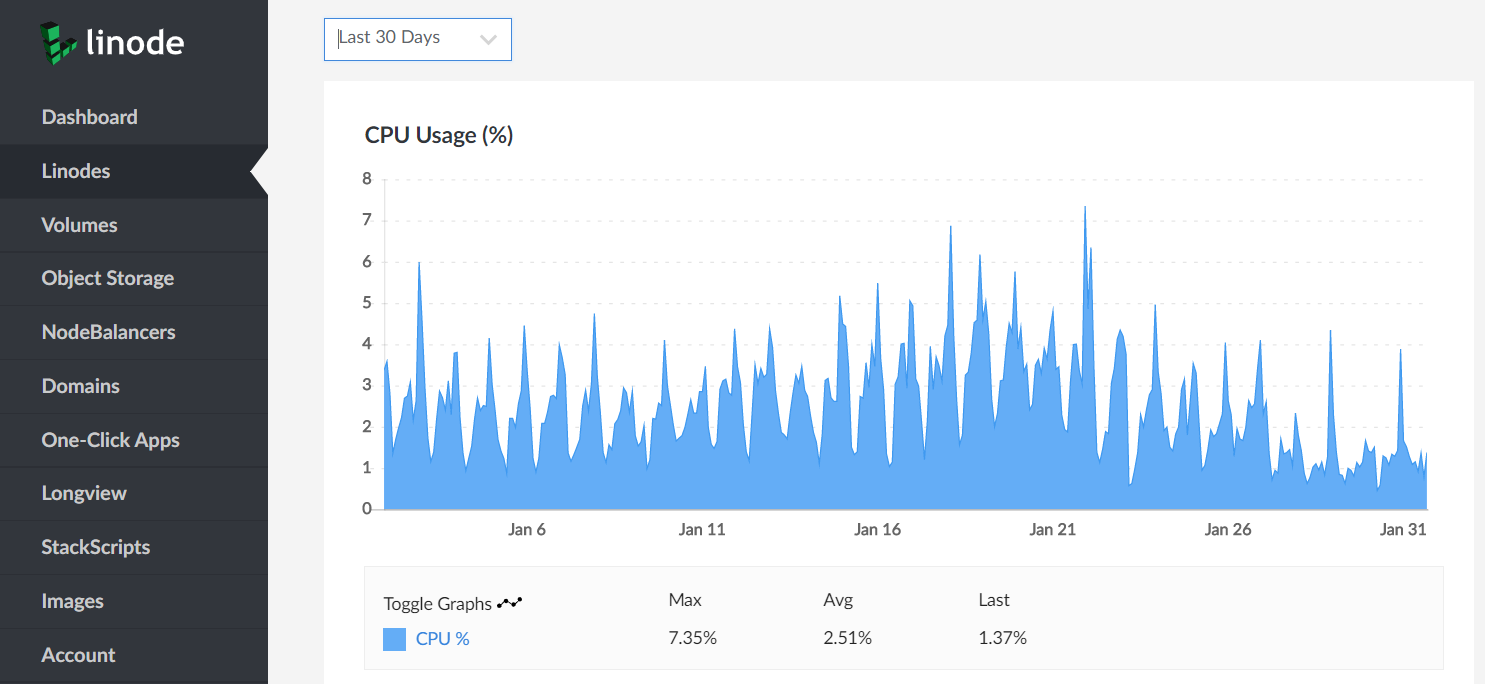Click the linode wordmark text
1485x684 pixels.
click(x=135, y=42)
